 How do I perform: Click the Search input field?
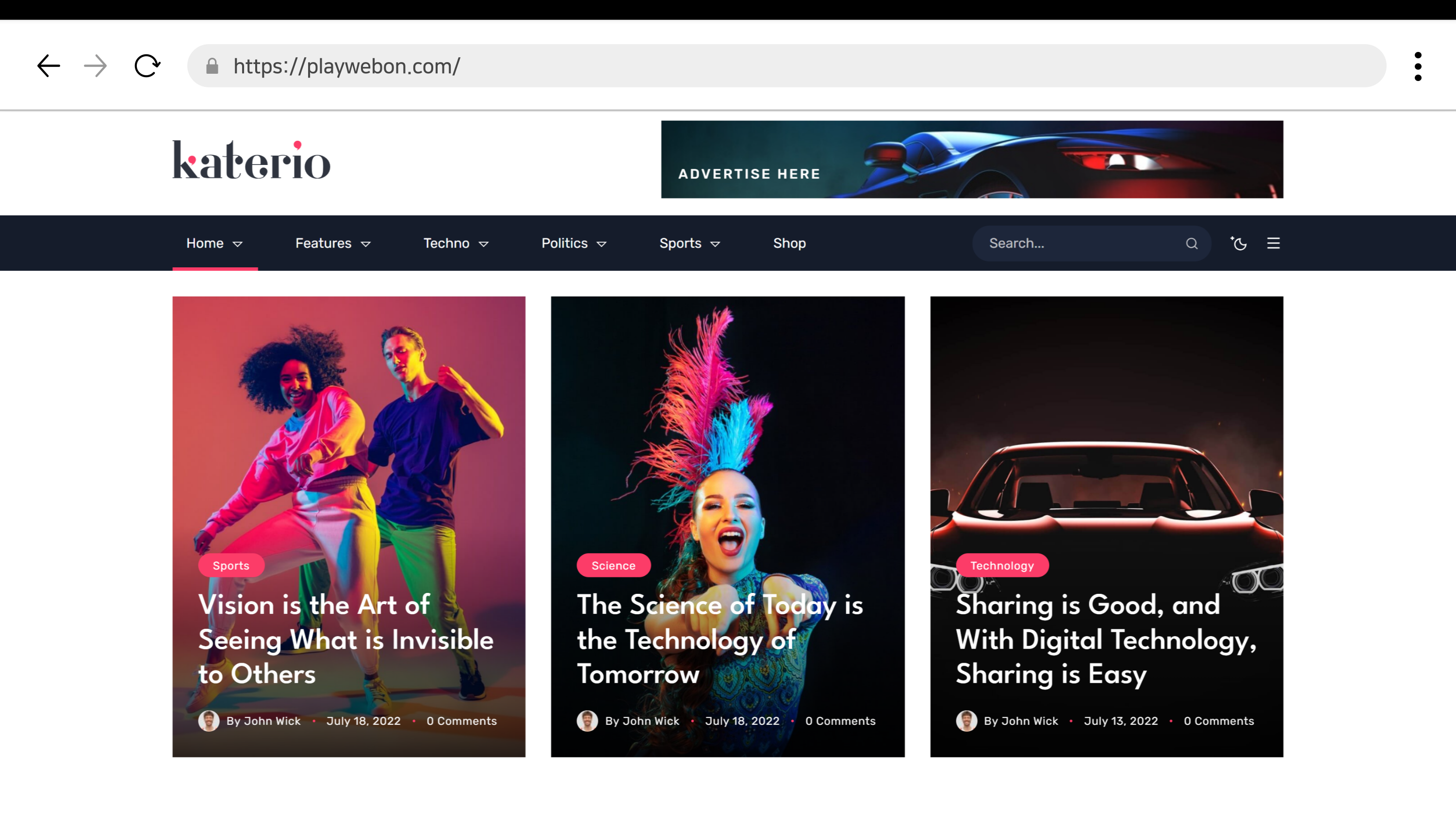pos(1080,244)
